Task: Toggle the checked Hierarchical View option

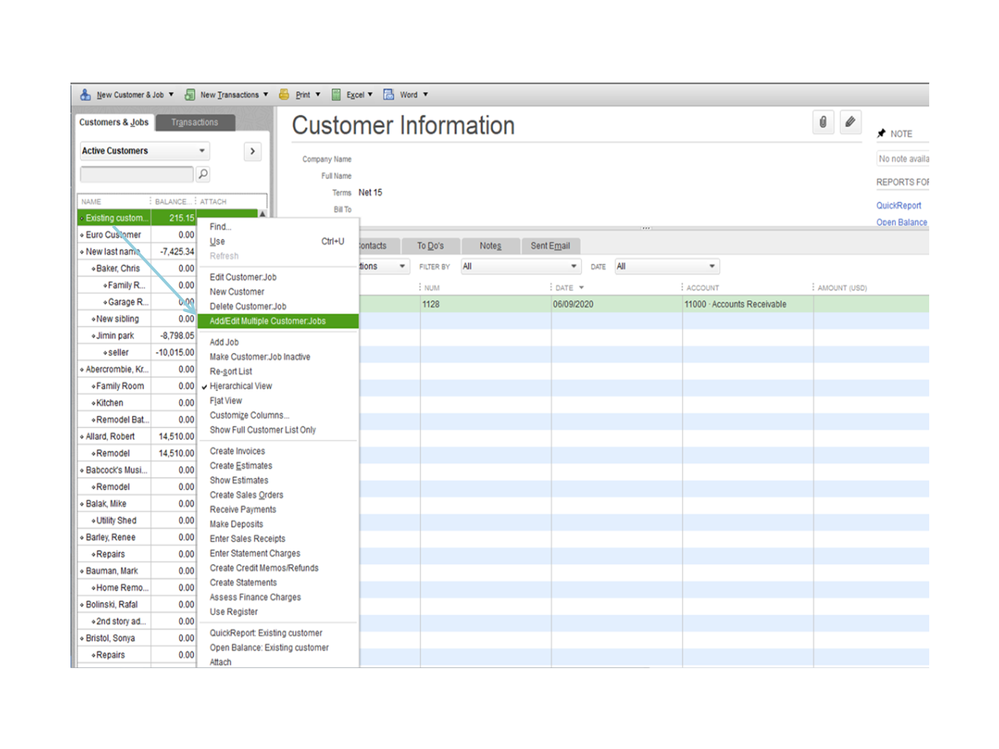Action: click(x=240, y=386)
